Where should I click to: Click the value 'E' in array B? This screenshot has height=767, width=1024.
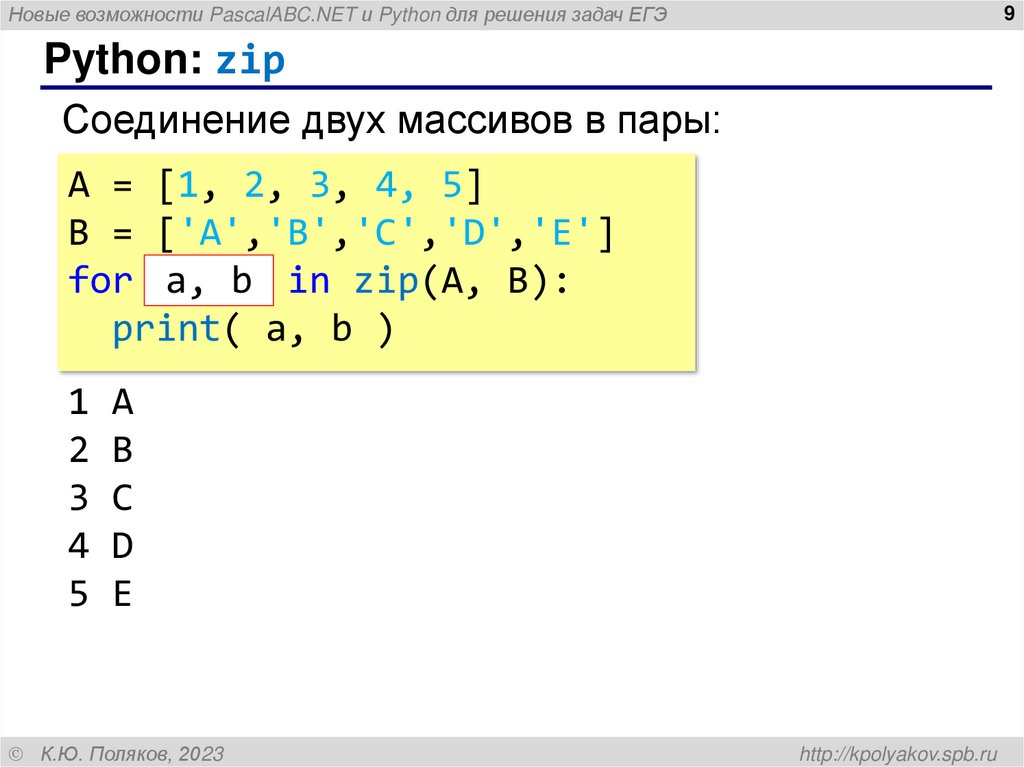click(562, 232)
